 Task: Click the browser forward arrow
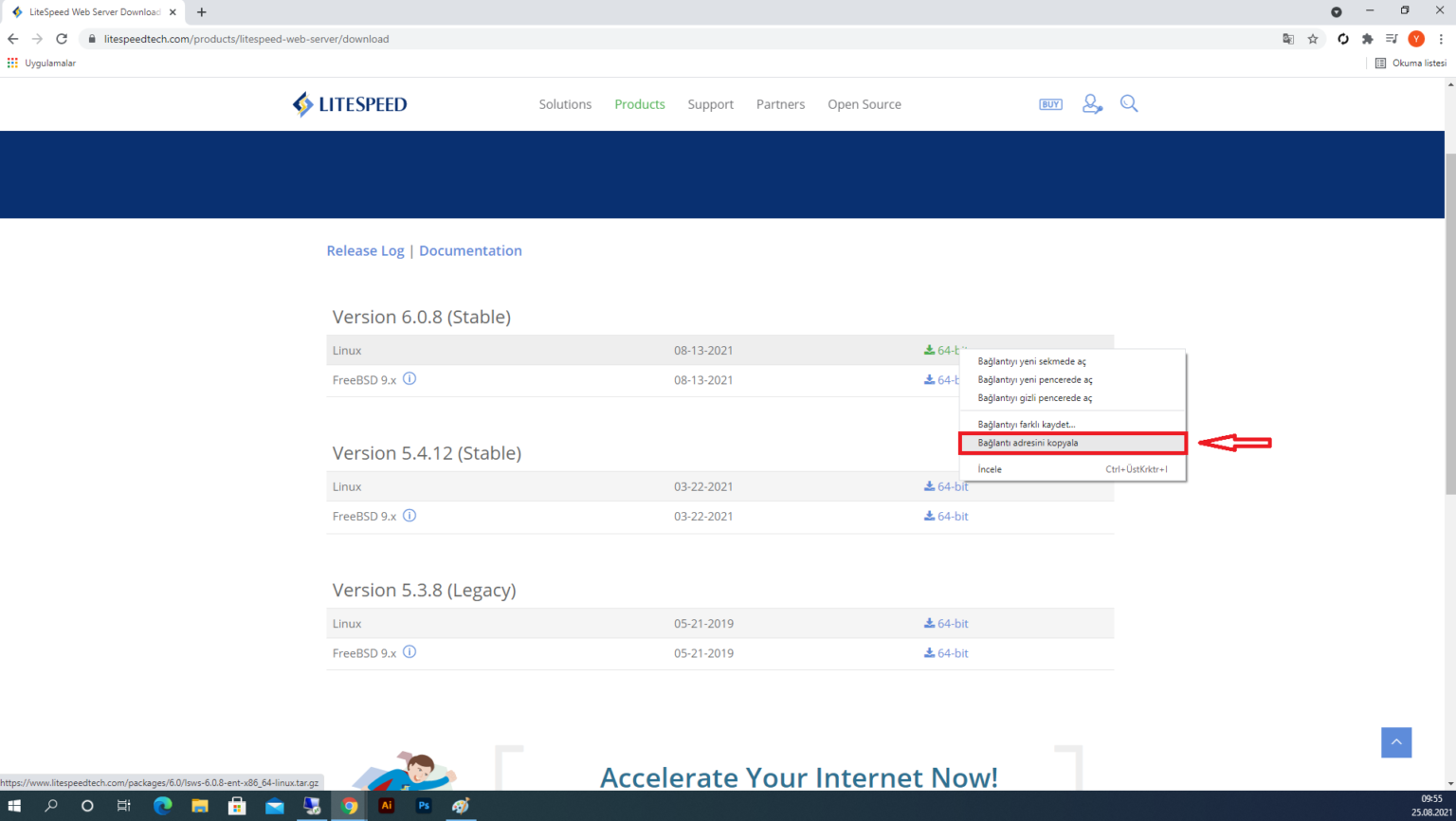pos(37,39)
